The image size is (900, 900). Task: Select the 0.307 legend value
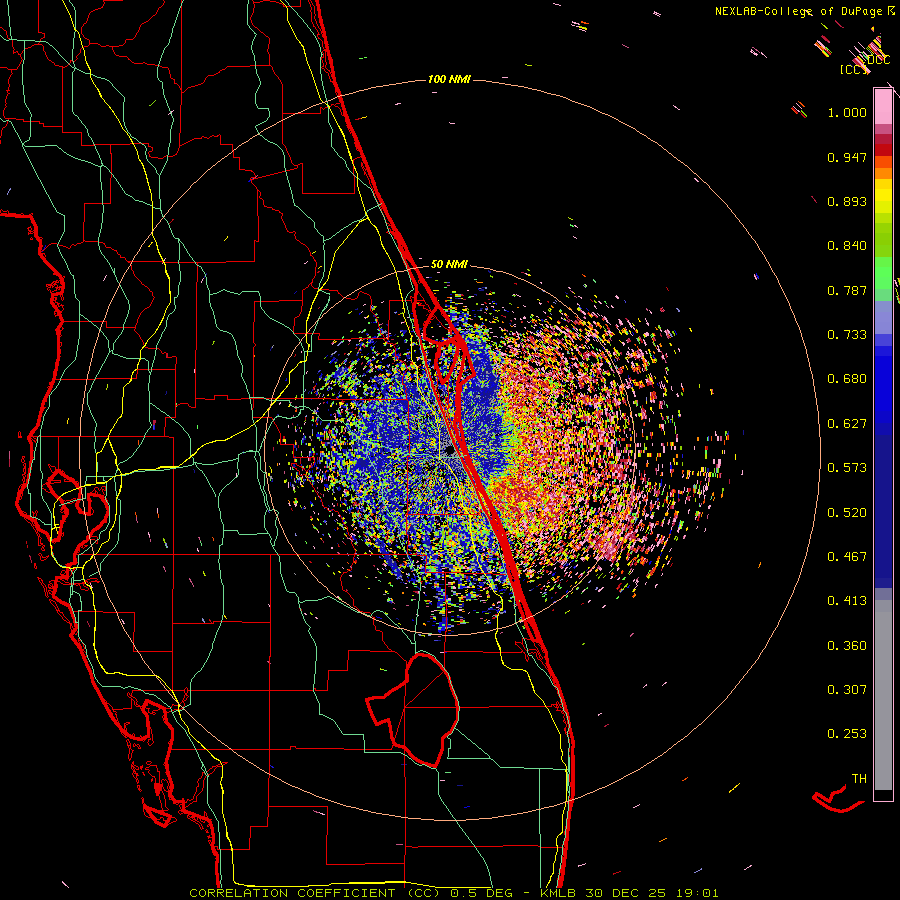[847, 690]
